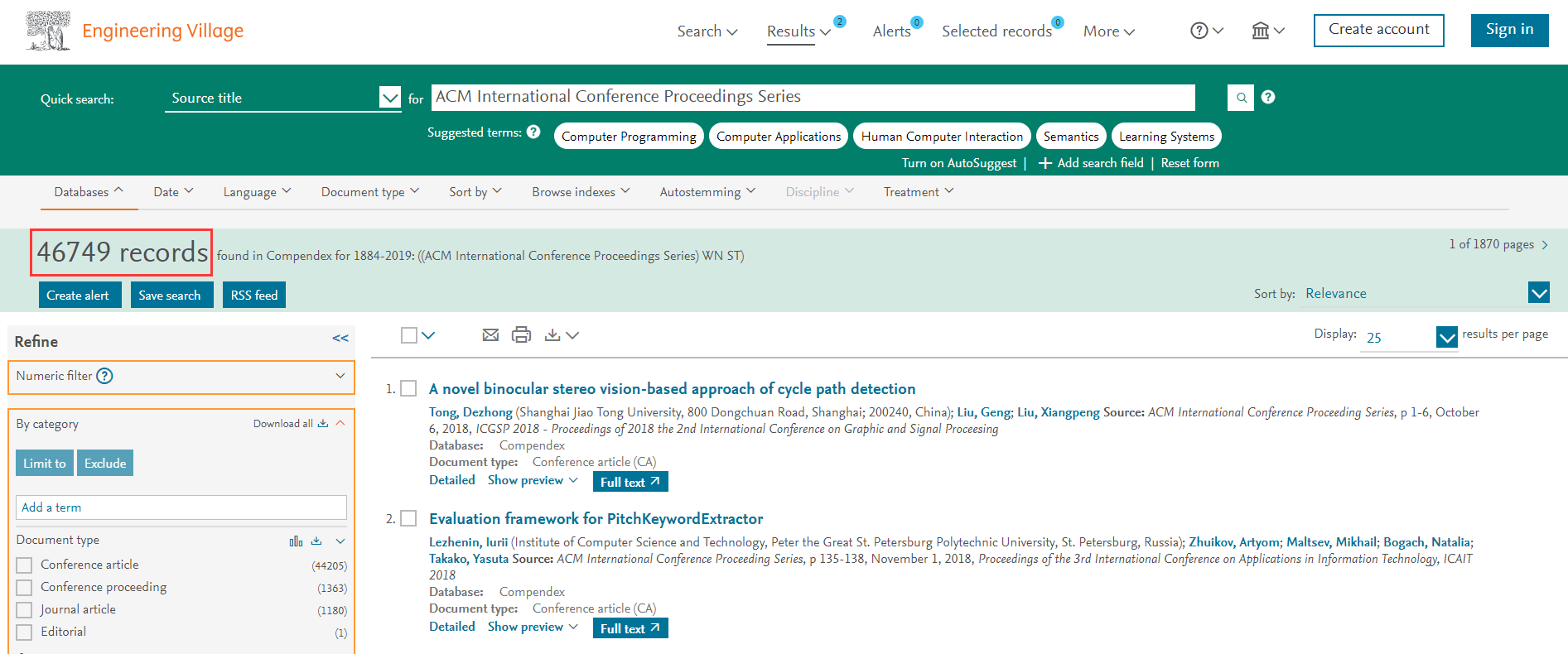Image resolution: width=1568 pixels, height=654 pixels.
Task: Click the Numeric filter help icon
Action: [x=104, y=376]
